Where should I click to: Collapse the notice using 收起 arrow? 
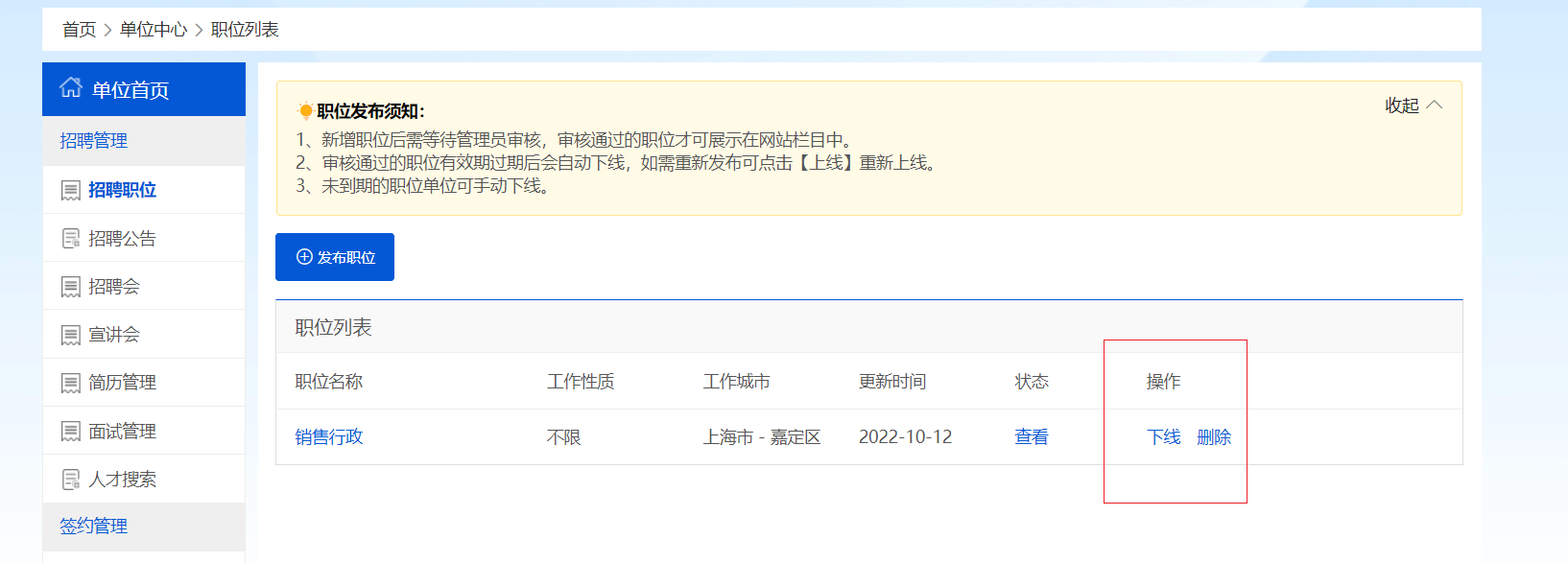1435,106
